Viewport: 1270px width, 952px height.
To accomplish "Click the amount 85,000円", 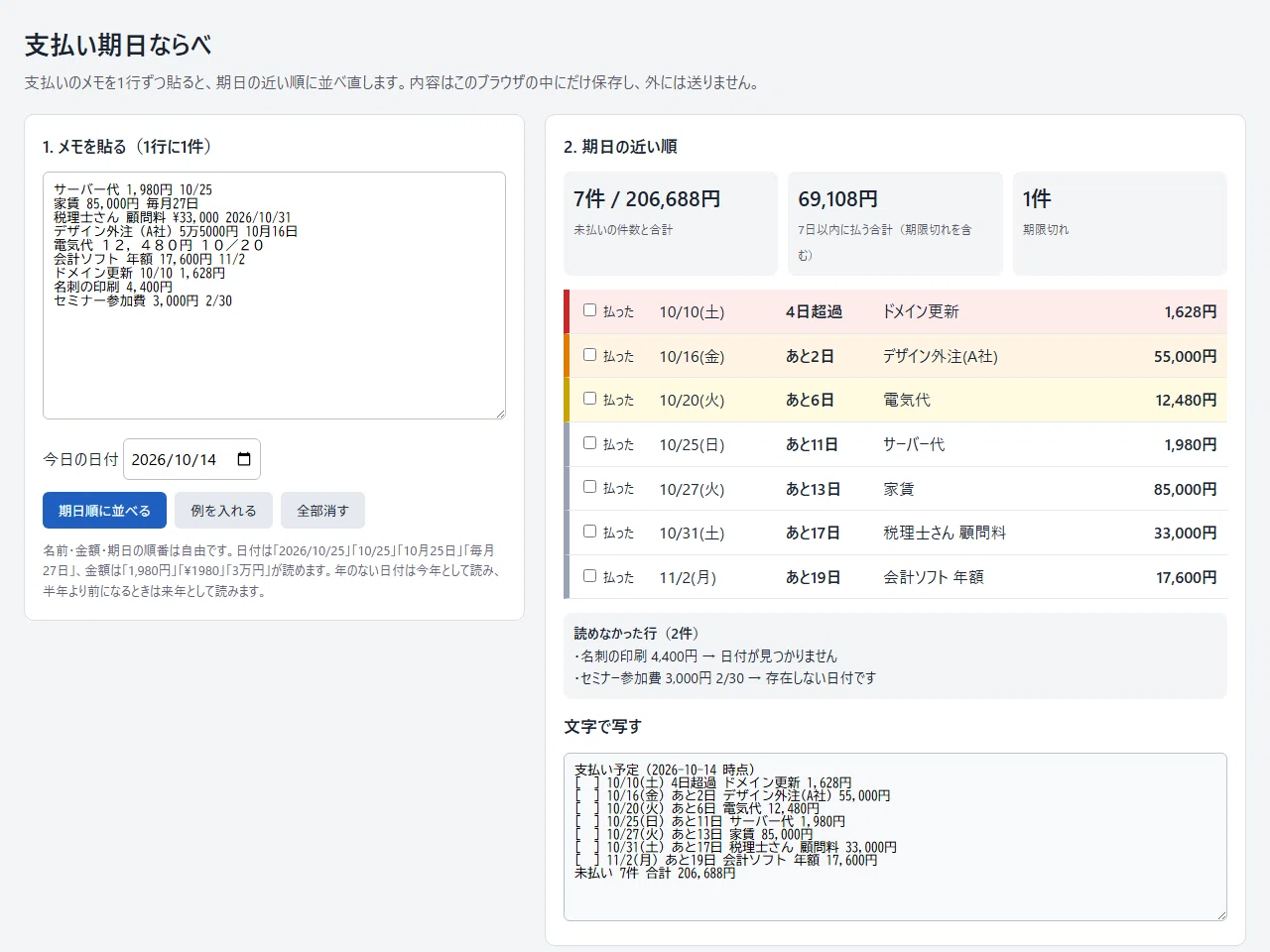I will tap(1185, 489).
